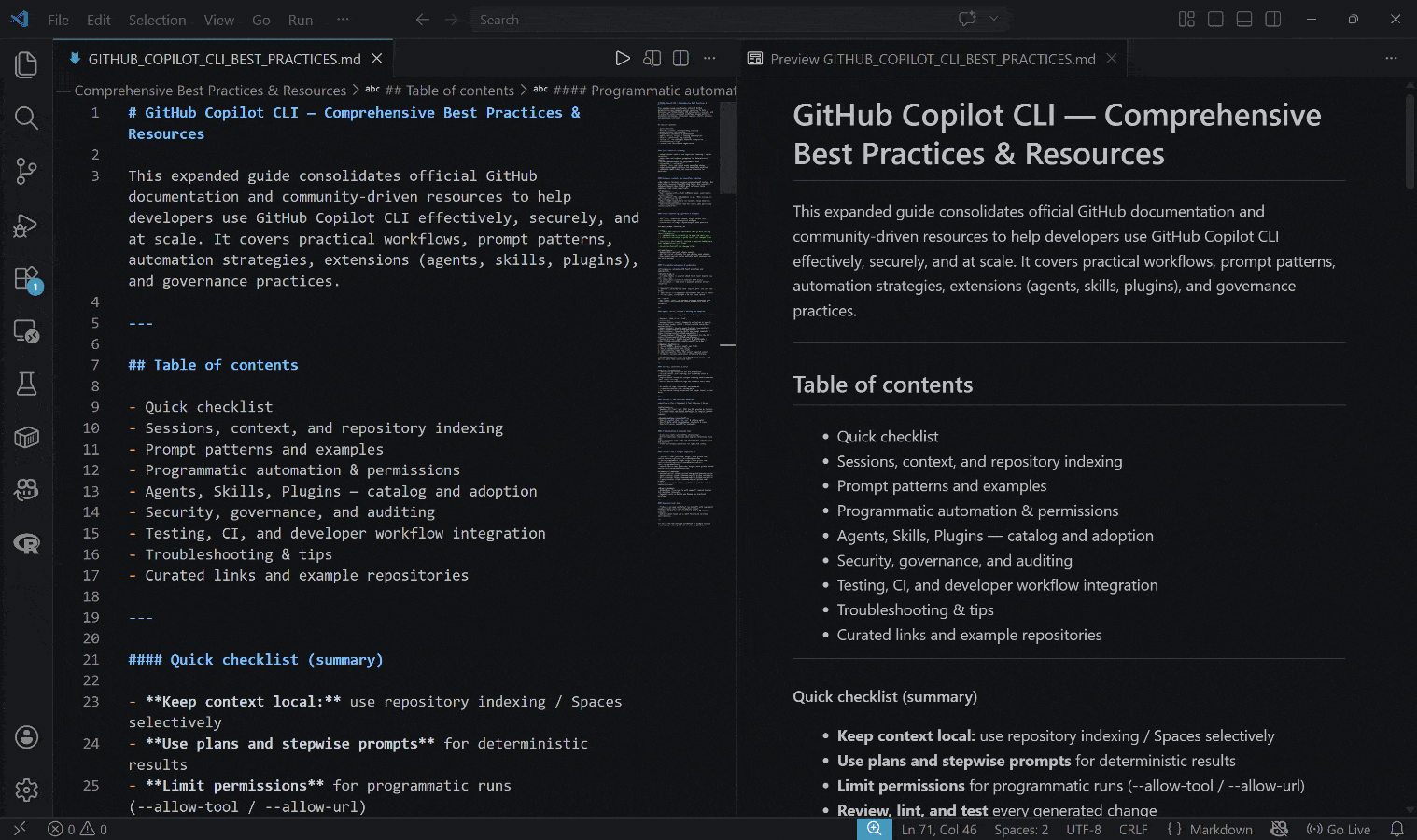This screenshot has height=840, width=1417.
Task: Toggle the bottom Panel visibility
Action: 1244,19
